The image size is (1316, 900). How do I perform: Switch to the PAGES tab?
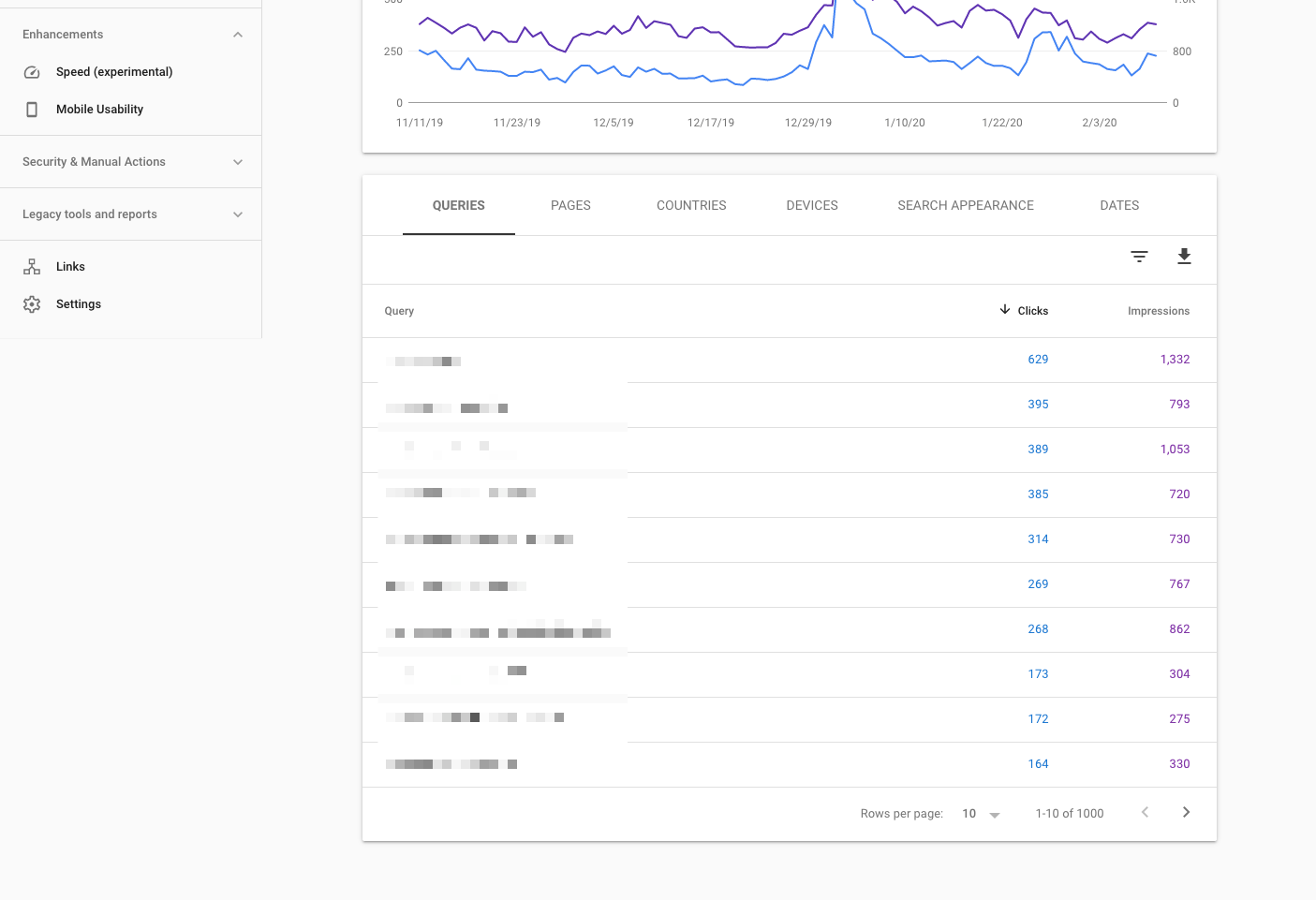[570, 205]
